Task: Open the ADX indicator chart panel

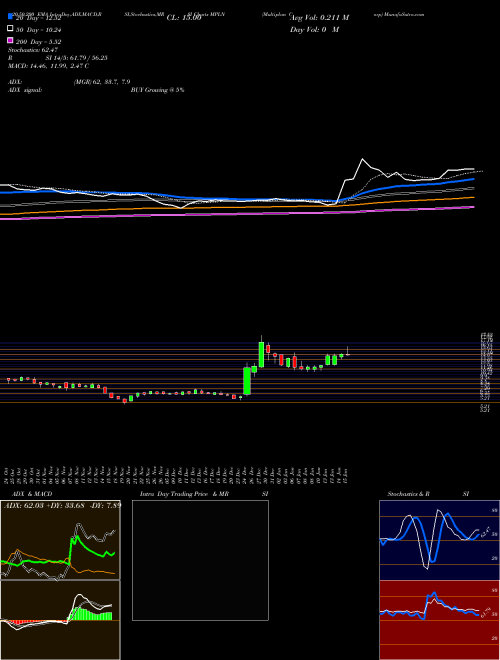Action: (60, 540)
